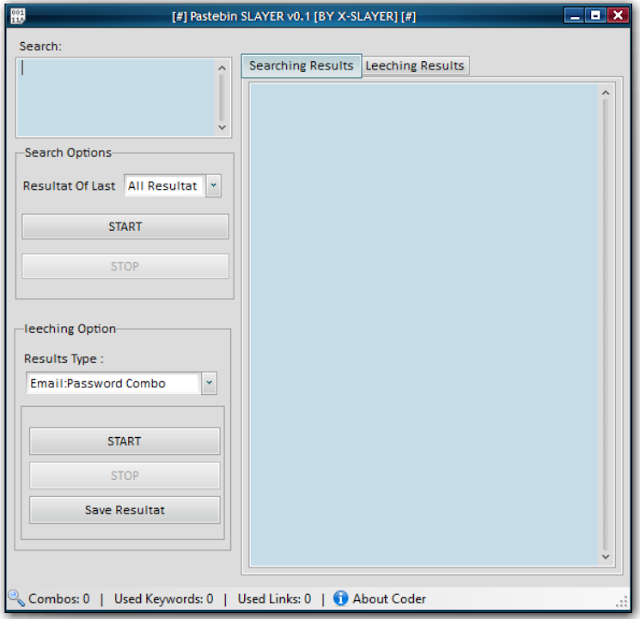Open the Resultat Of Last dropdown arrow
This screenshot has height=619, width=640.
click(213, 186)
